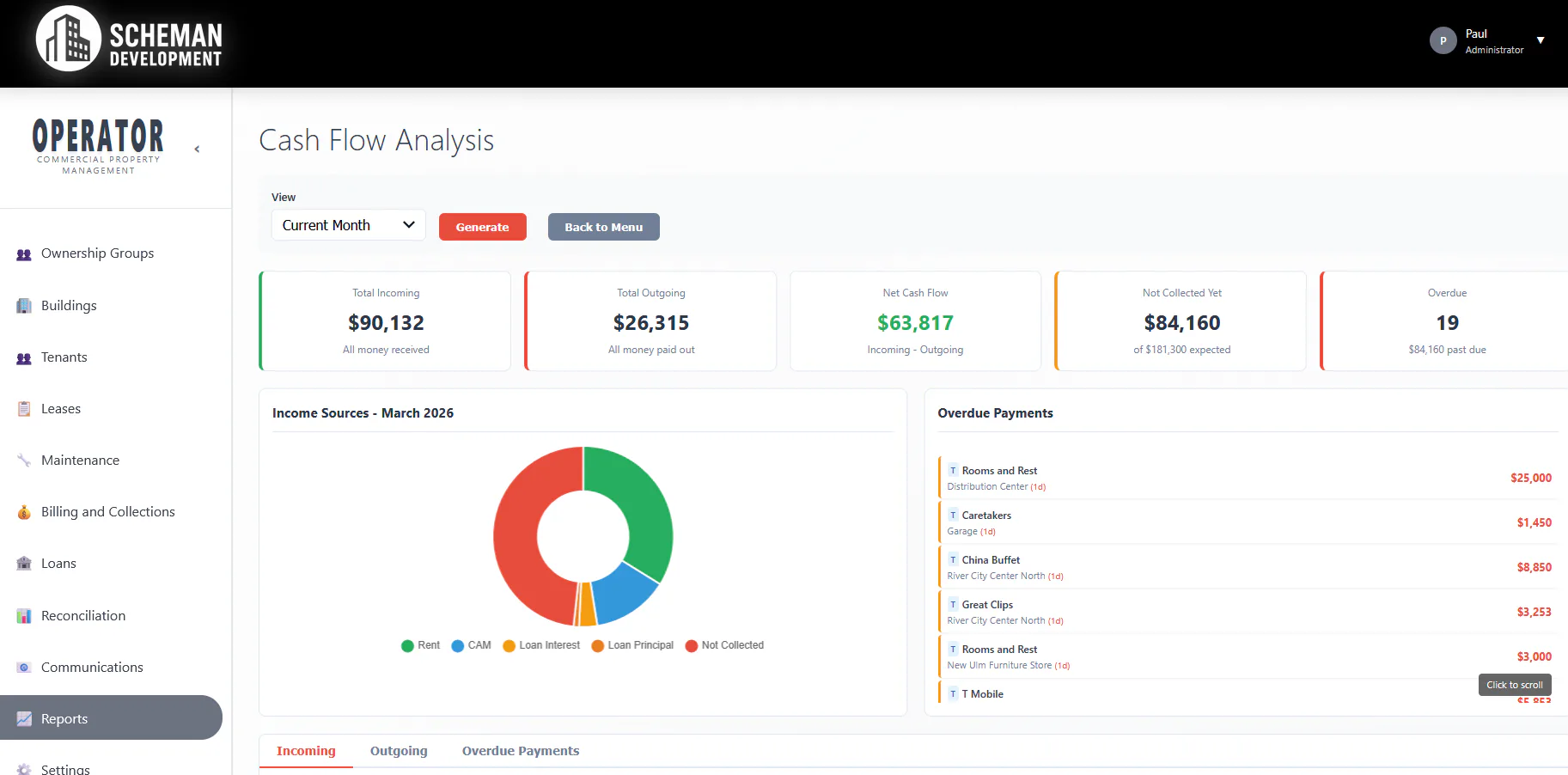
Task: Click the Settings gear icon
Action: [24, 769]
